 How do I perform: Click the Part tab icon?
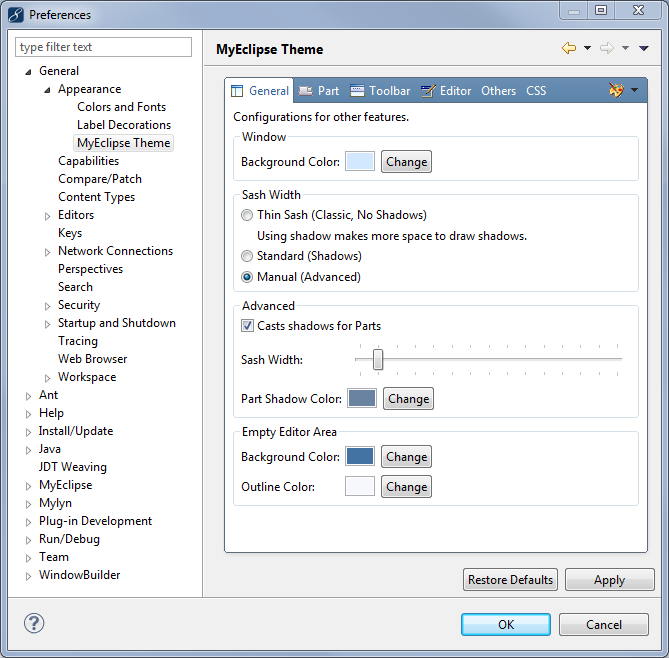coord(305,91)
